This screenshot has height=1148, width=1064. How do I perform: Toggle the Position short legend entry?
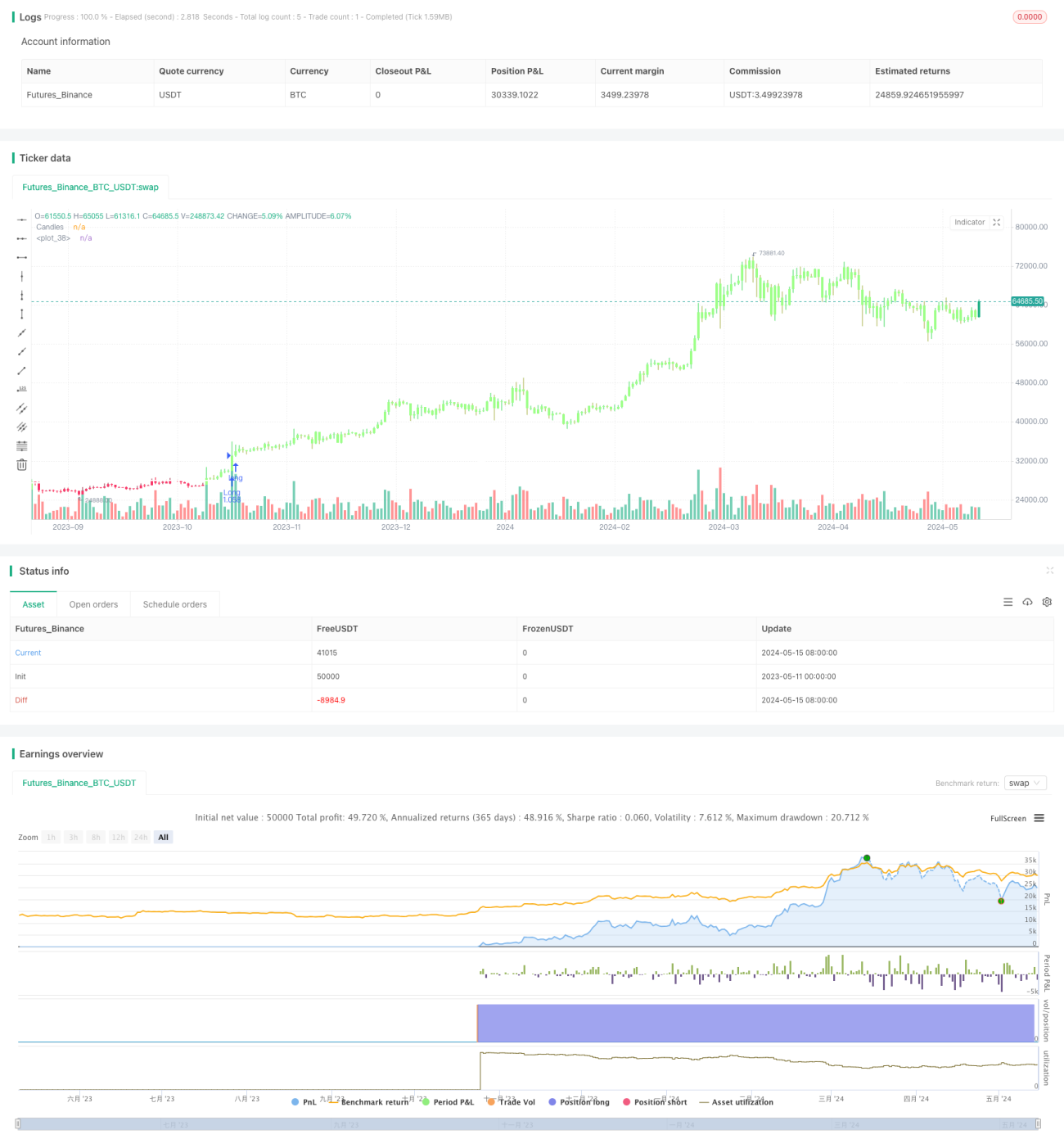(655, 1102)
